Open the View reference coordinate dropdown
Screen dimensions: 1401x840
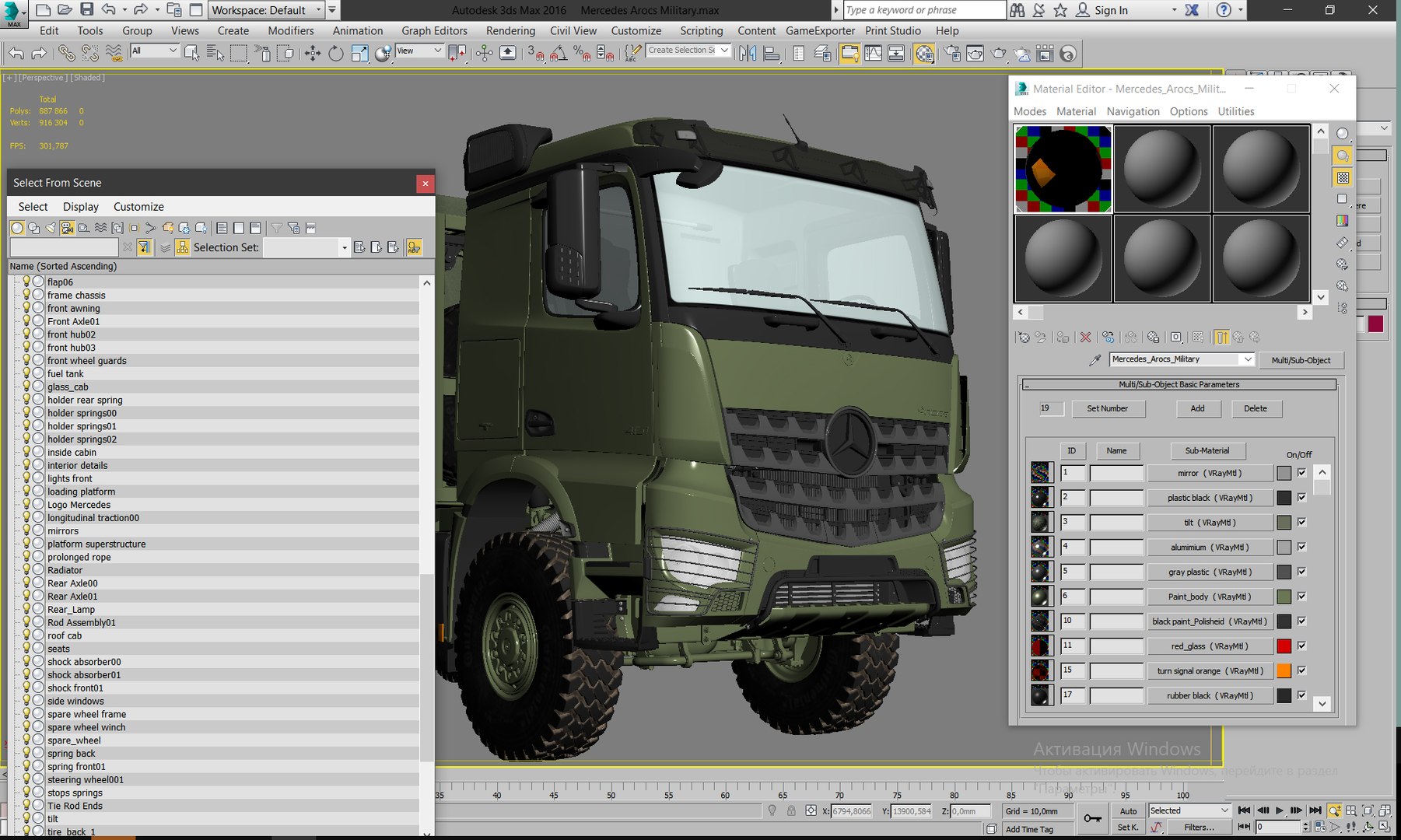pos(419,51)
